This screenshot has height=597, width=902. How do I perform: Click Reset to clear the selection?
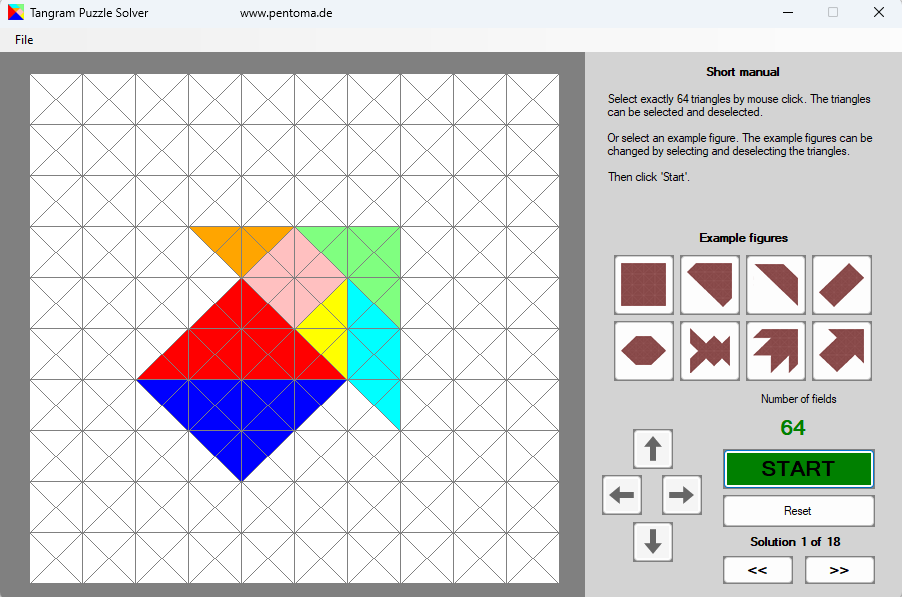(798, 511)
